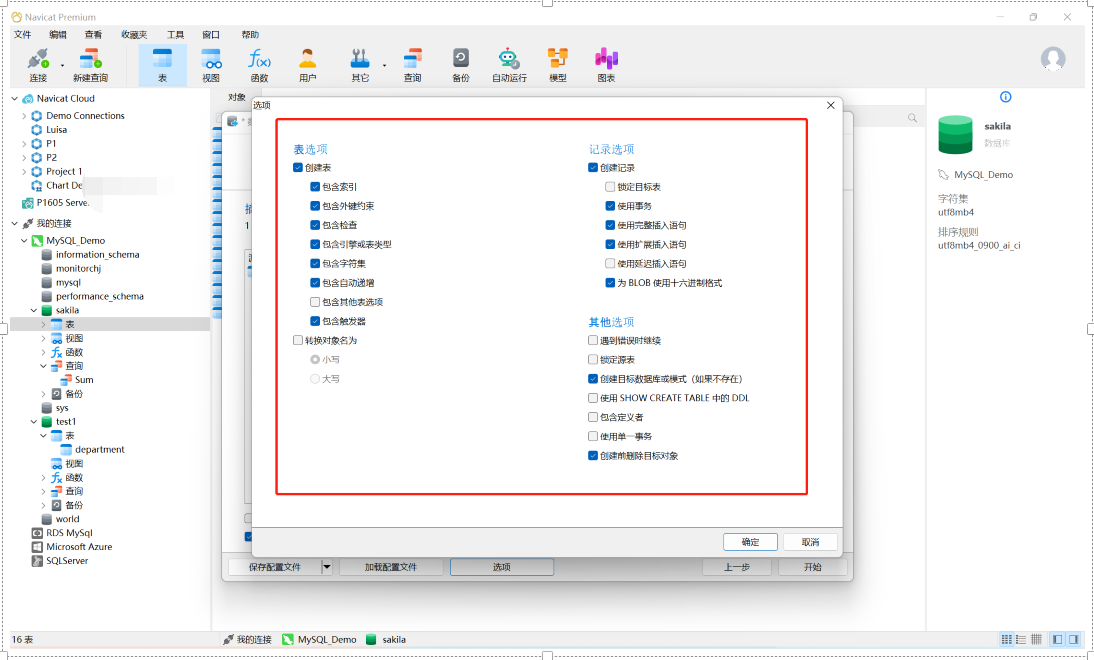The image size is (1094, 660).
Task: Collapse the MySQL_Demo connection node
Action: pos(25,241)
